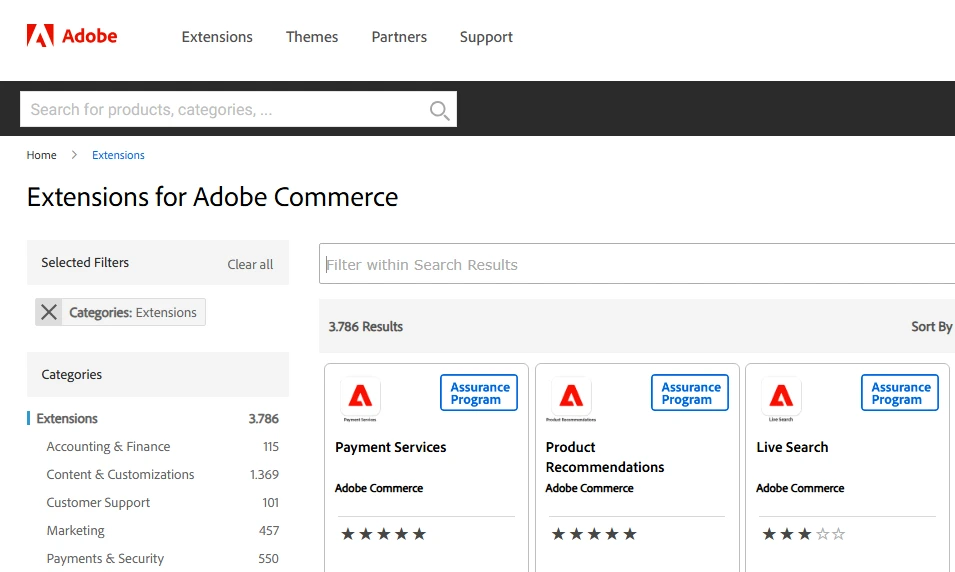The image size is (955, 572).
Task: Click the Extensions for Adobe Commerce heading
Action: [212, 197]
